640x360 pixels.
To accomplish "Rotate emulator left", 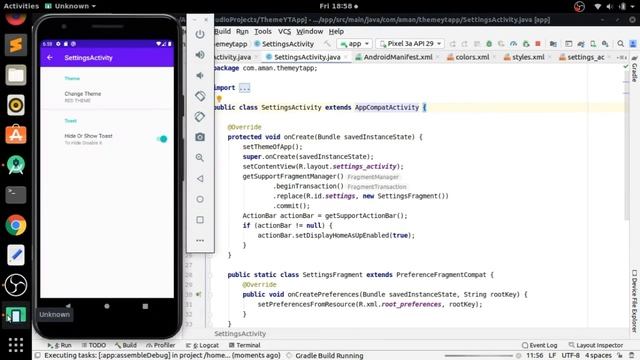I will [200, 96].
